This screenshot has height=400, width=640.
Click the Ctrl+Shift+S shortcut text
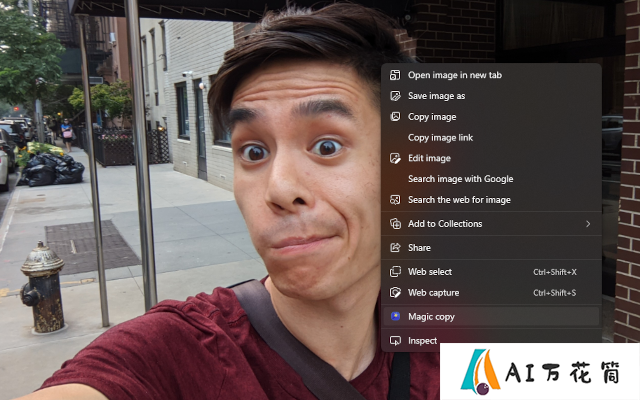point(555,293)
